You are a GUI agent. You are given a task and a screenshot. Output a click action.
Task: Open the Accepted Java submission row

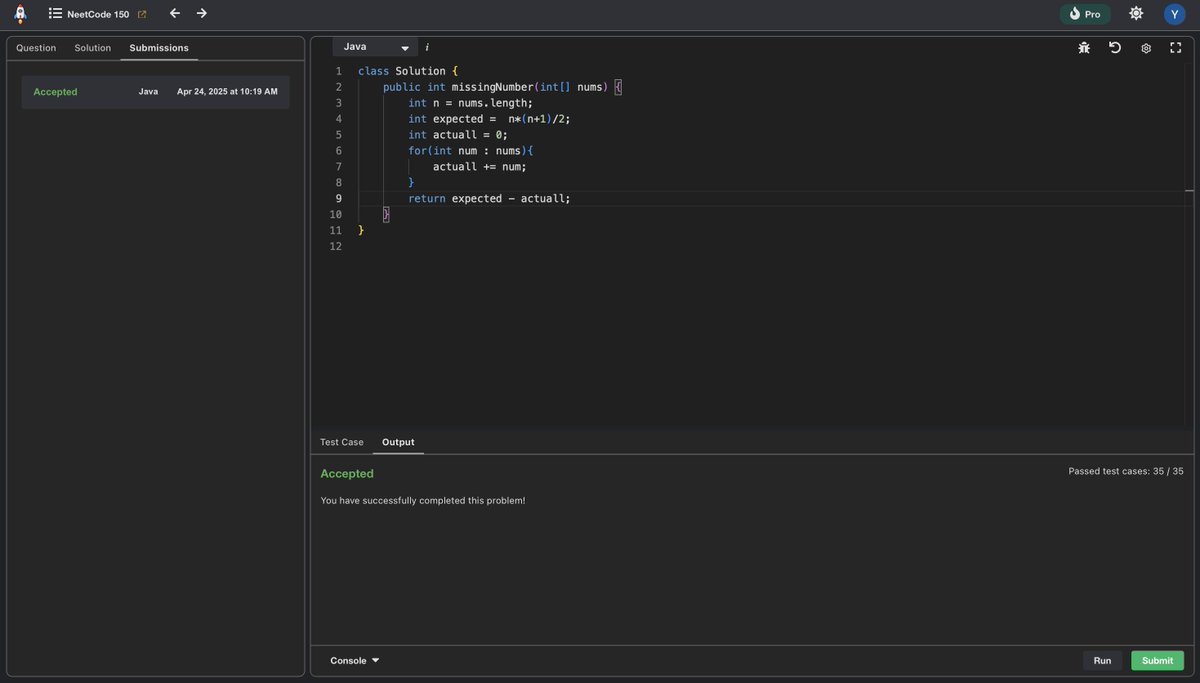pyautogui.click(x=155, y=92)
